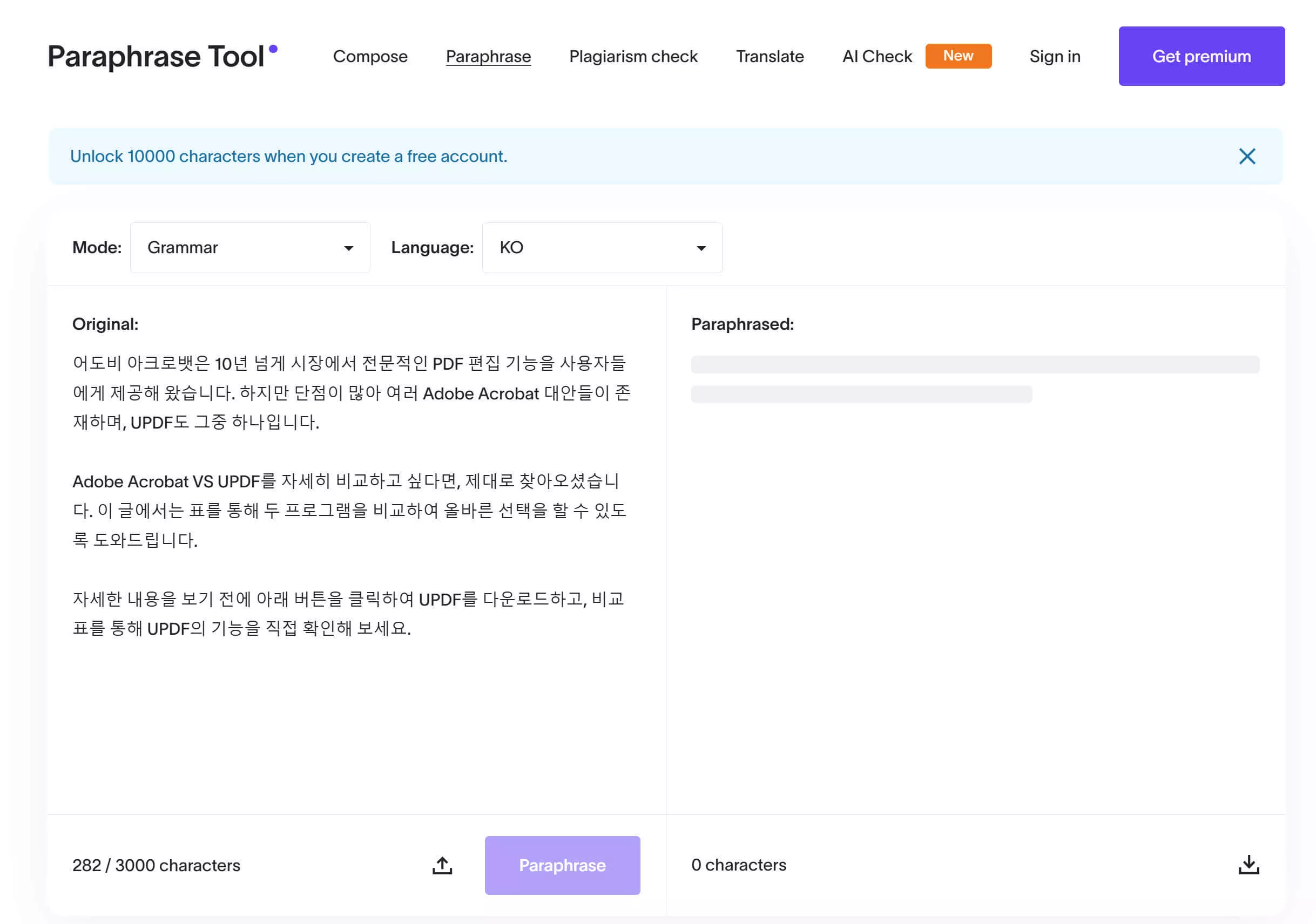Open the AI Check tool
Screen dimensions: 1316x924
pyautogui.click(x=876, y=56)
